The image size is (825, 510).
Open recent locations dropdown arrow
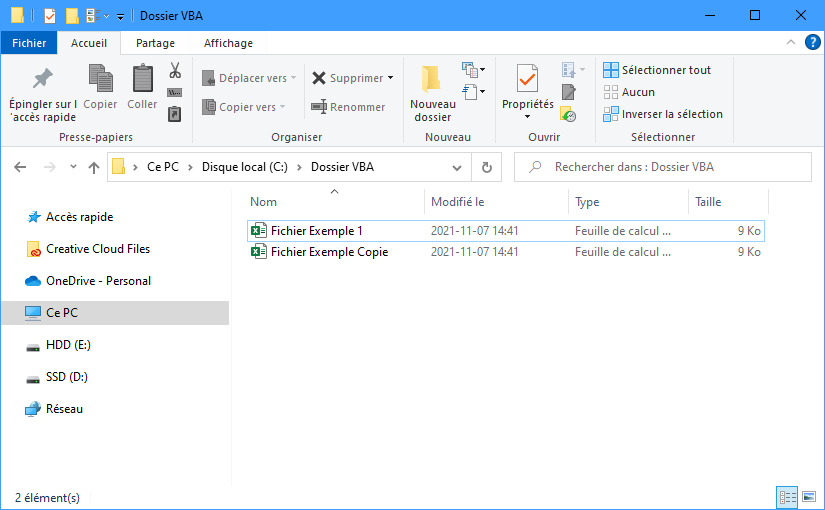tap(73, 167)
